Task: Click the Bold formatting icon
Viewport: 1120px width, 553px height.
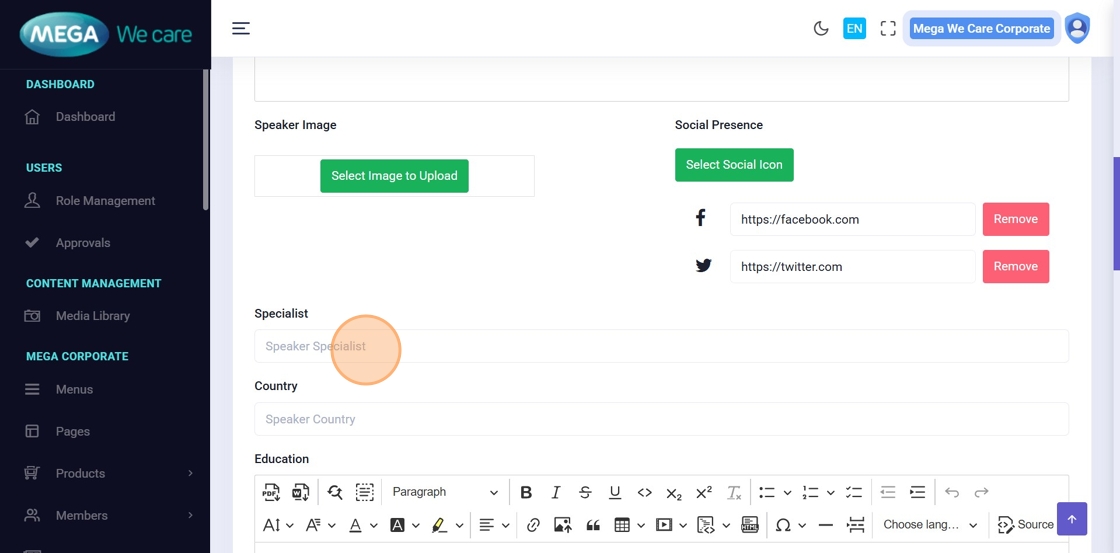Action: tap(526, 492)
